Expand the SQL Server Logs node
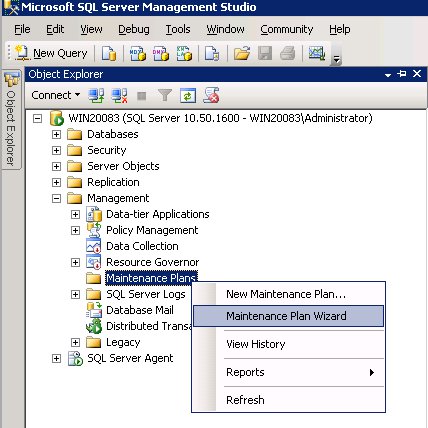 75,294
